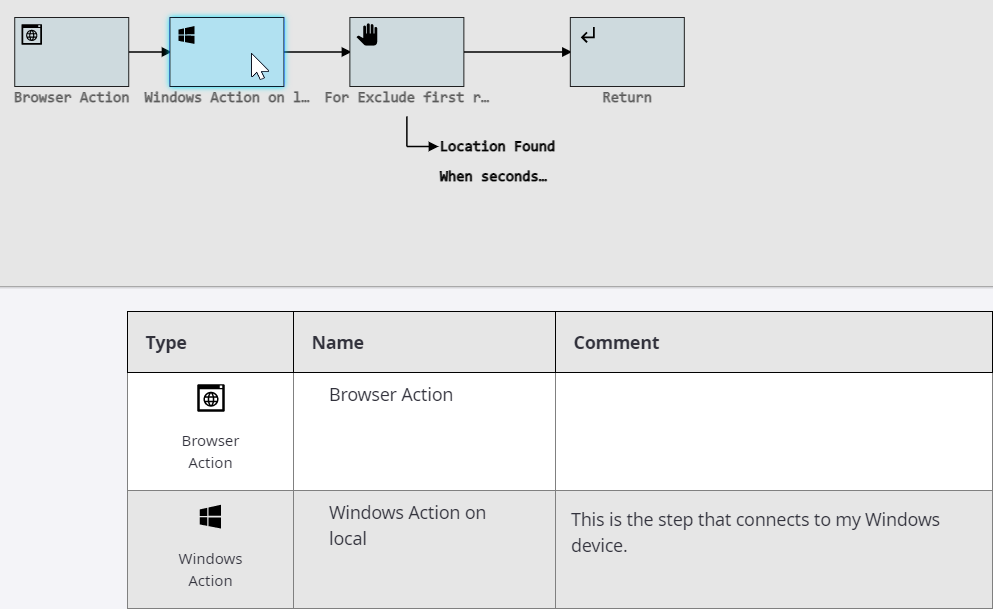Click the "Location Found" branch label
The image size is (993, 609).
tap(497, 146)
